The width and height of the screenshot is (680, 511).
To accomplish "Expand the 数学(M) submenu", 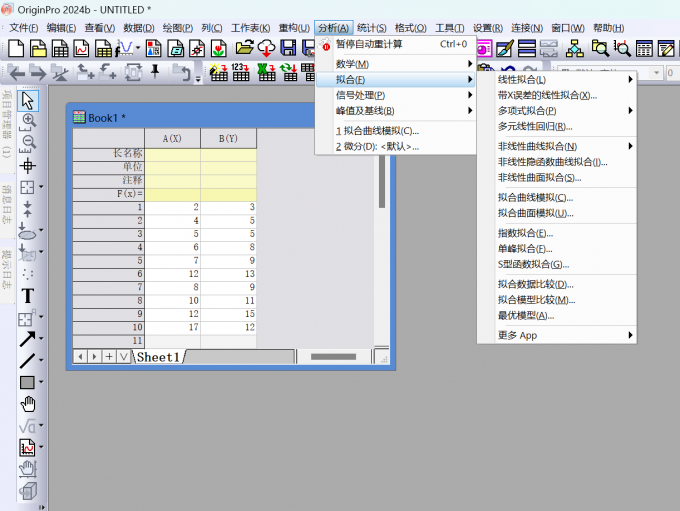I will click(396, 64).
